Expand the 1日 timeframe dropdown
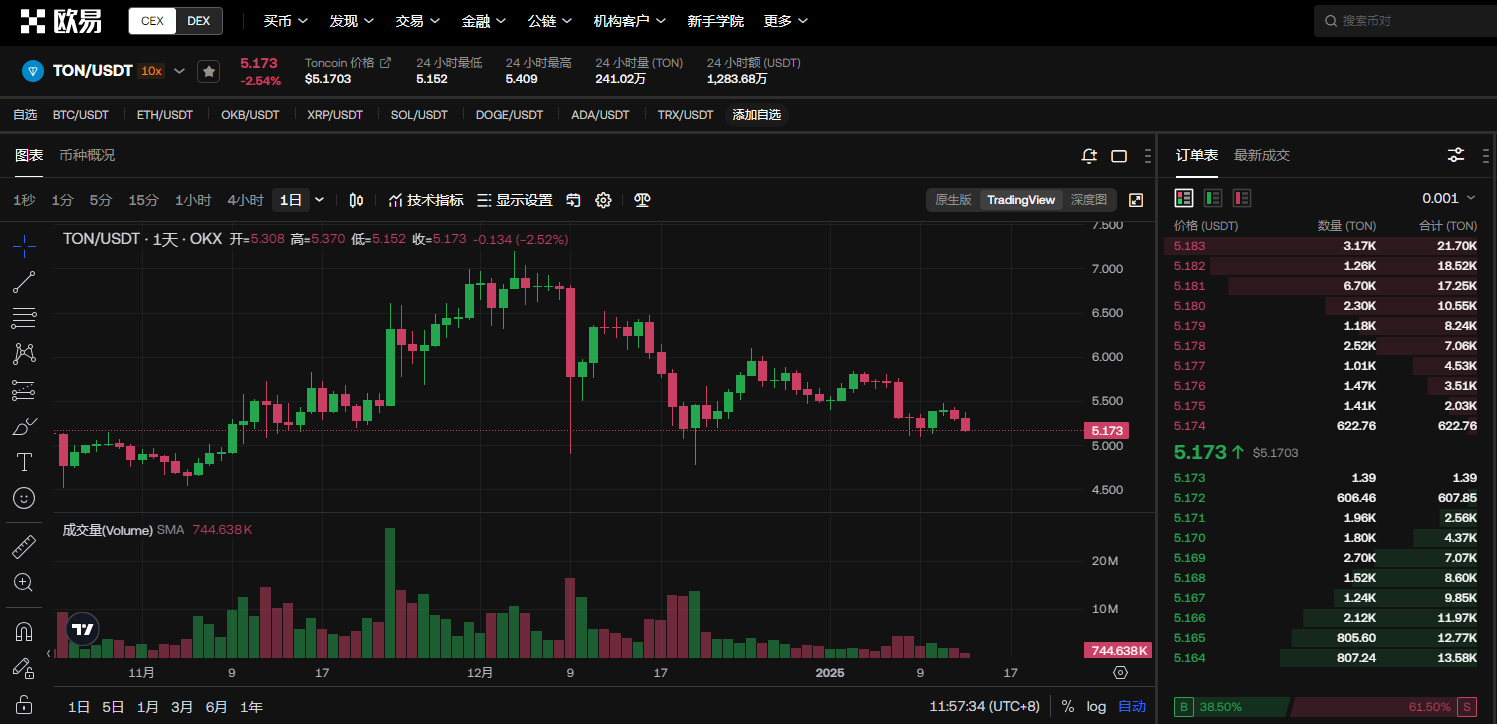 [x=319, y=200]
